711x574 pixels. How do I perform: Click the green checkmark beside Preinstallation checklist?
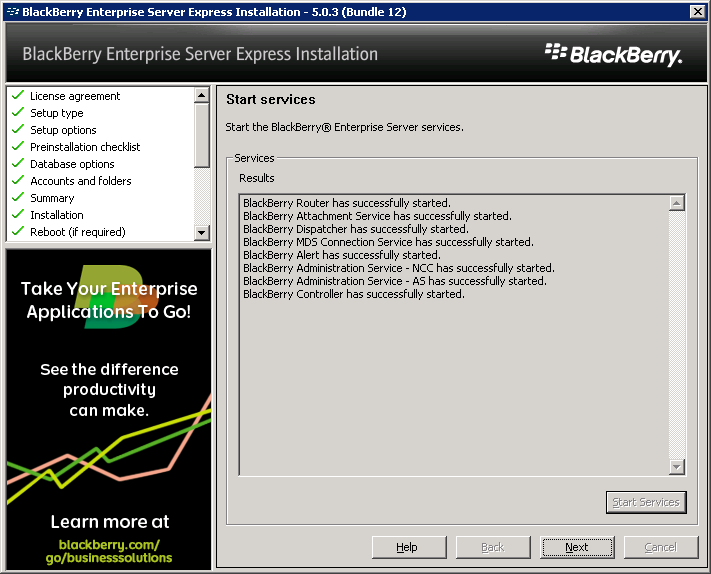(x=18, y=146)
